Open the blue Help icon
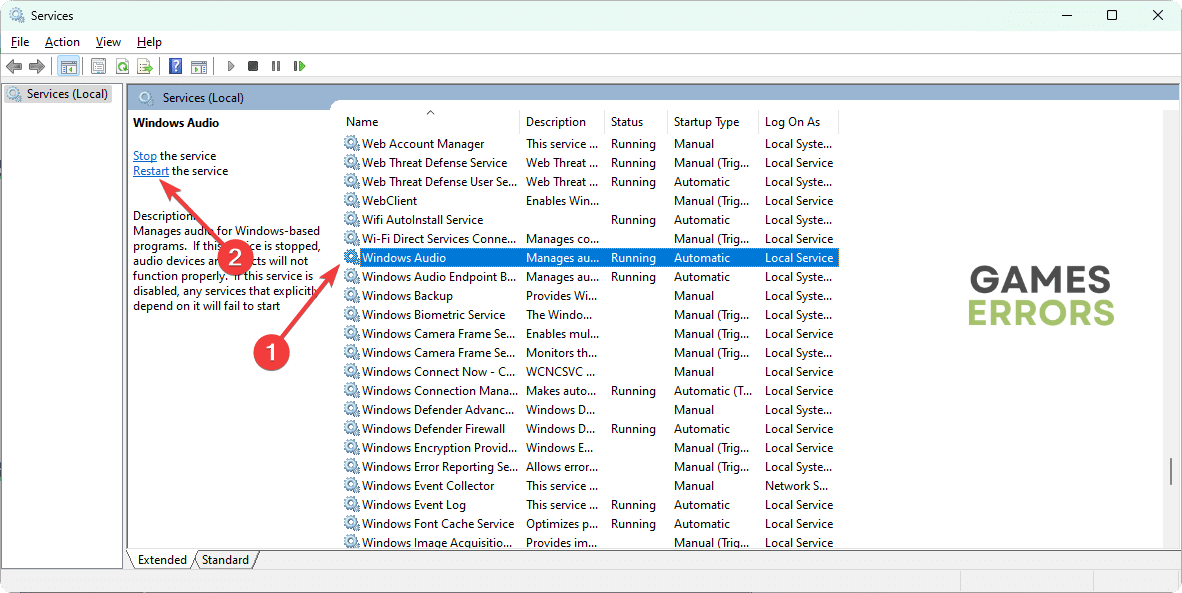Image resolution: width=1182 pixels, height=593 pixels. pos(175,66)
